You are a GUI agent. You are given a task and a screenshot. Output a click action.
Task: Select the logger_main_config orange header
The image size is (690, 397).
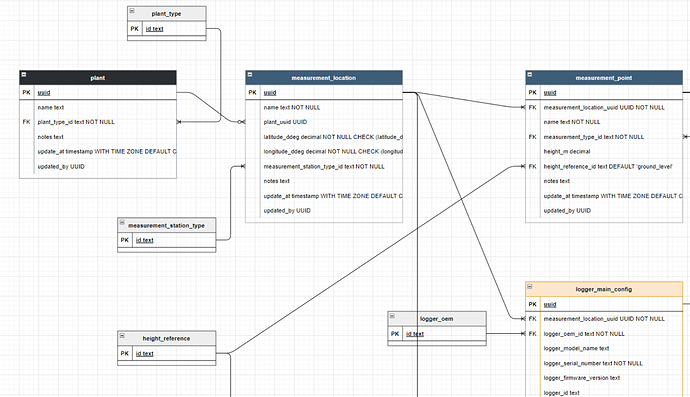604,289
